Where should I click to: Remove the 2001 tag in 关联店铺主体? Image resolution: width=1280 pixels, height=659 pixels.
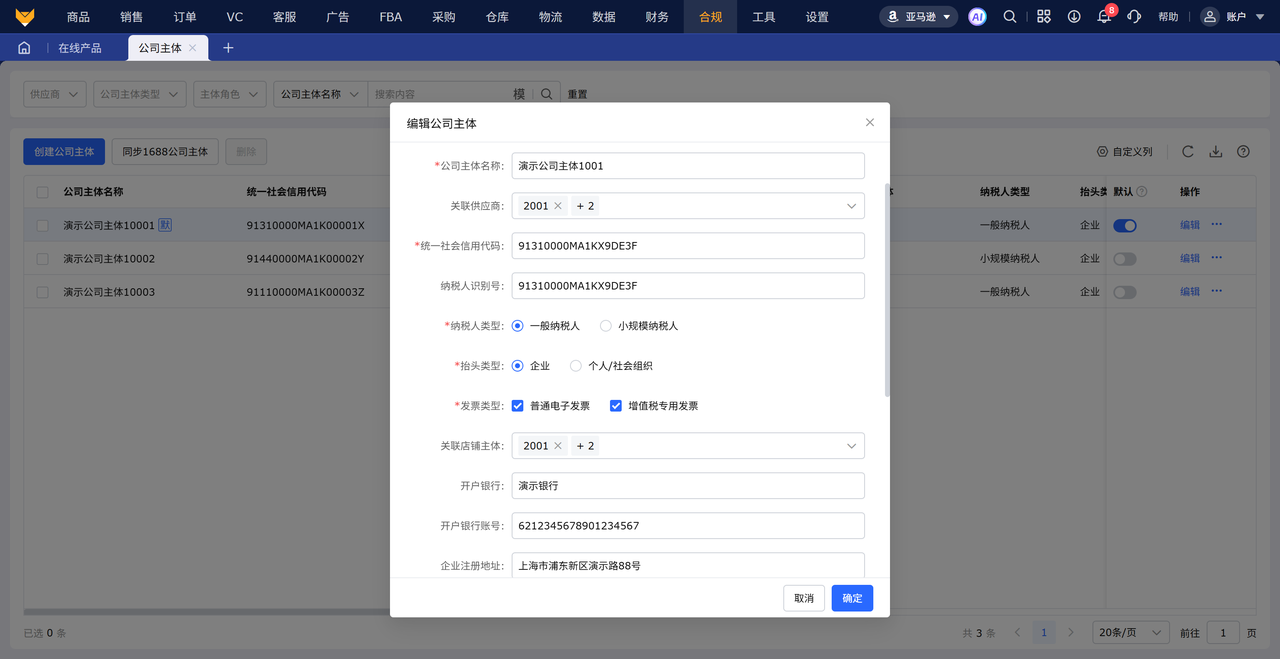click(558, 446)
